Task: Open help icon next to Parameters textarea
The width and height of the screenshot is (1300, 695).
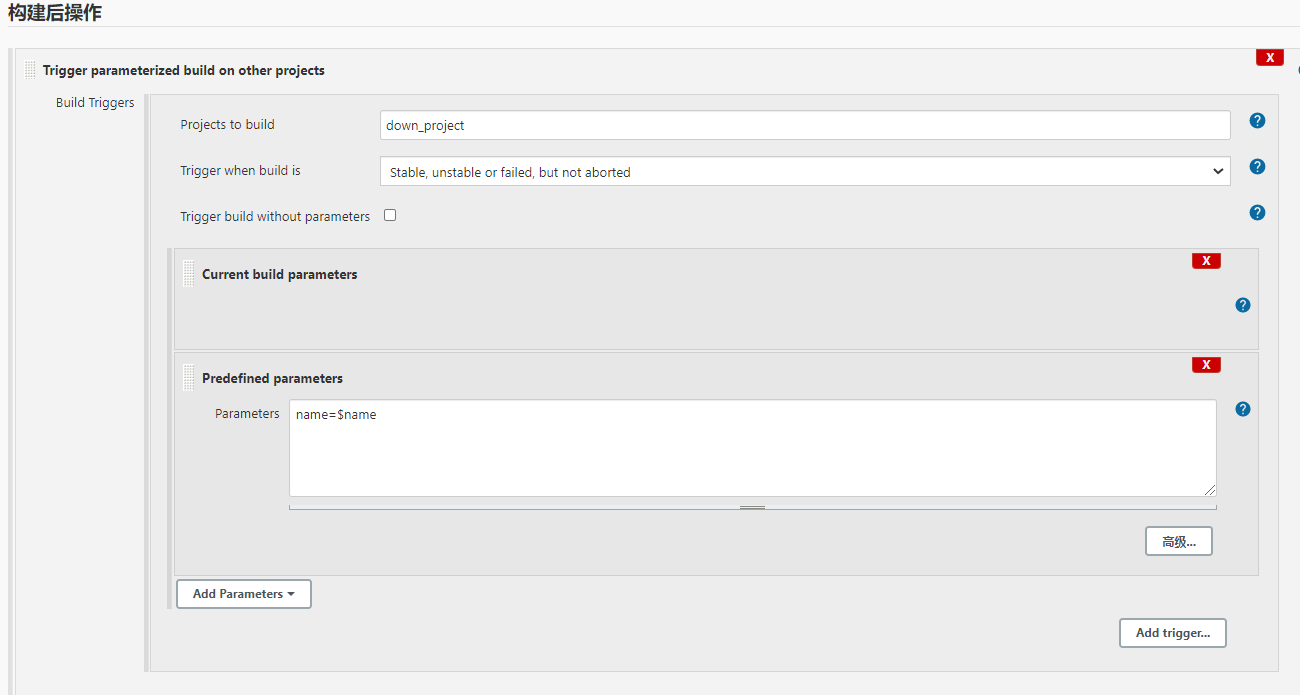Action: (1243, 409)
